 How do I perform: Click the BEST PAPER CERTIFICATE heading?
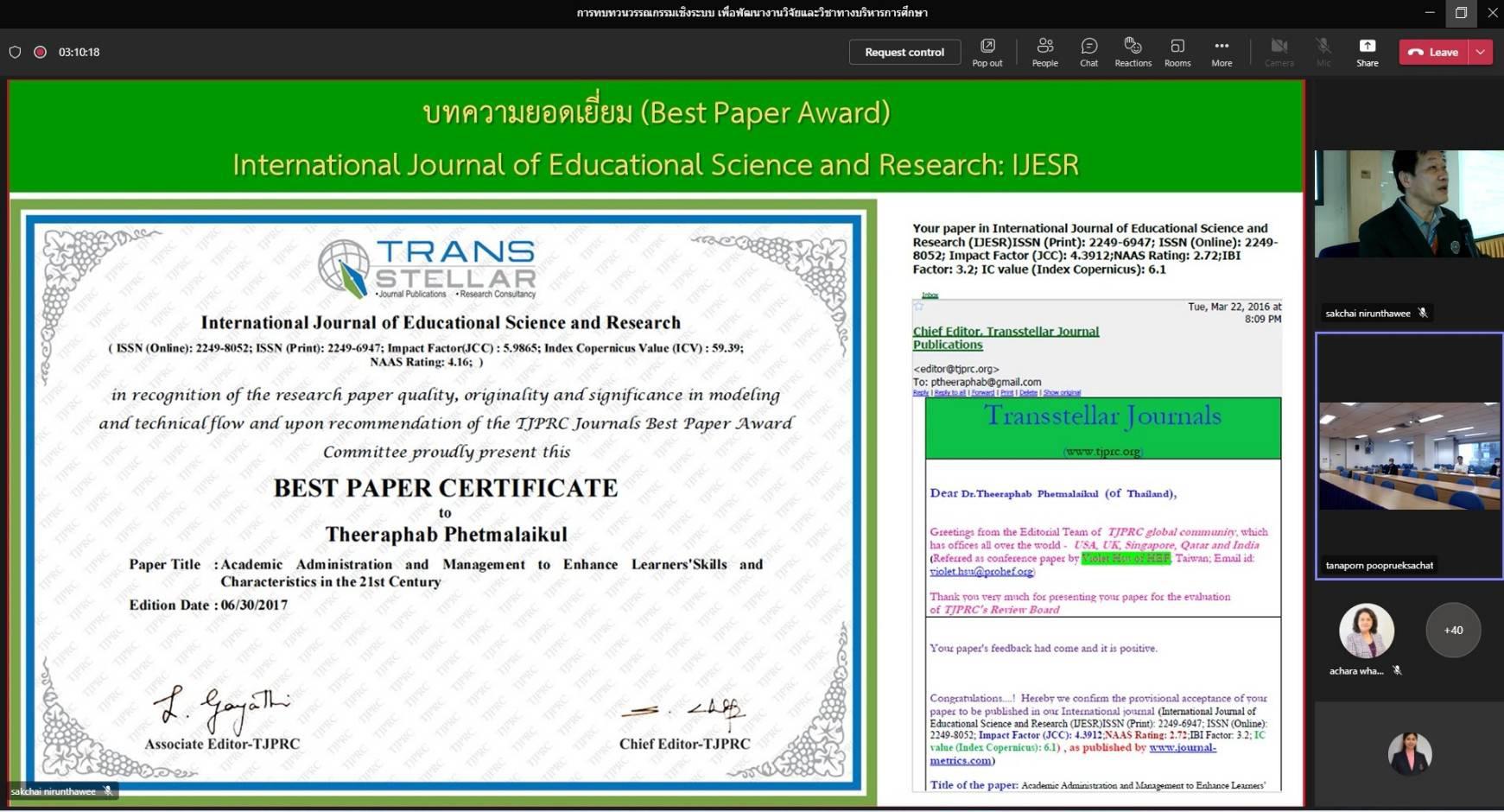[446, 488]
